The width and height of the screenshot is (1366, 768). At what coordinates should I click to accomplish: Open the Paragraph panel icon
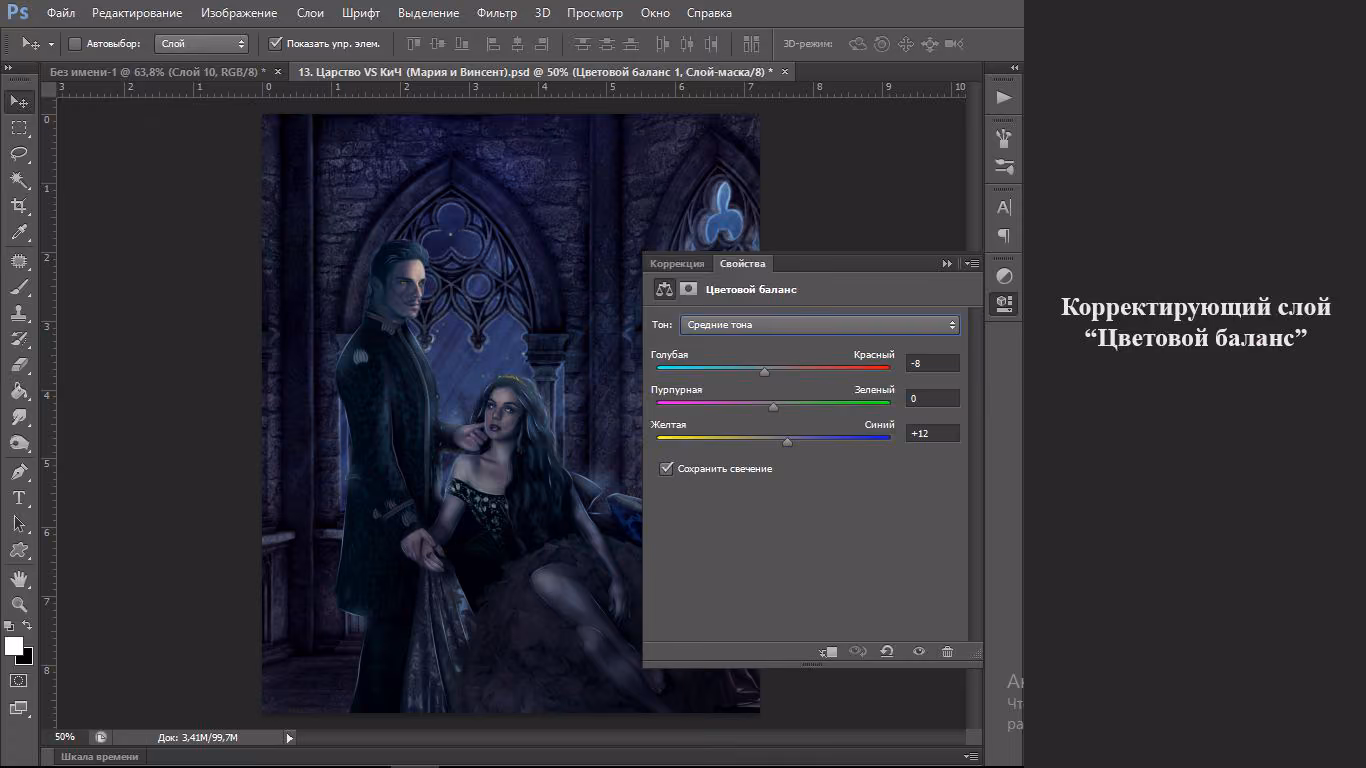coord(1004,236)
